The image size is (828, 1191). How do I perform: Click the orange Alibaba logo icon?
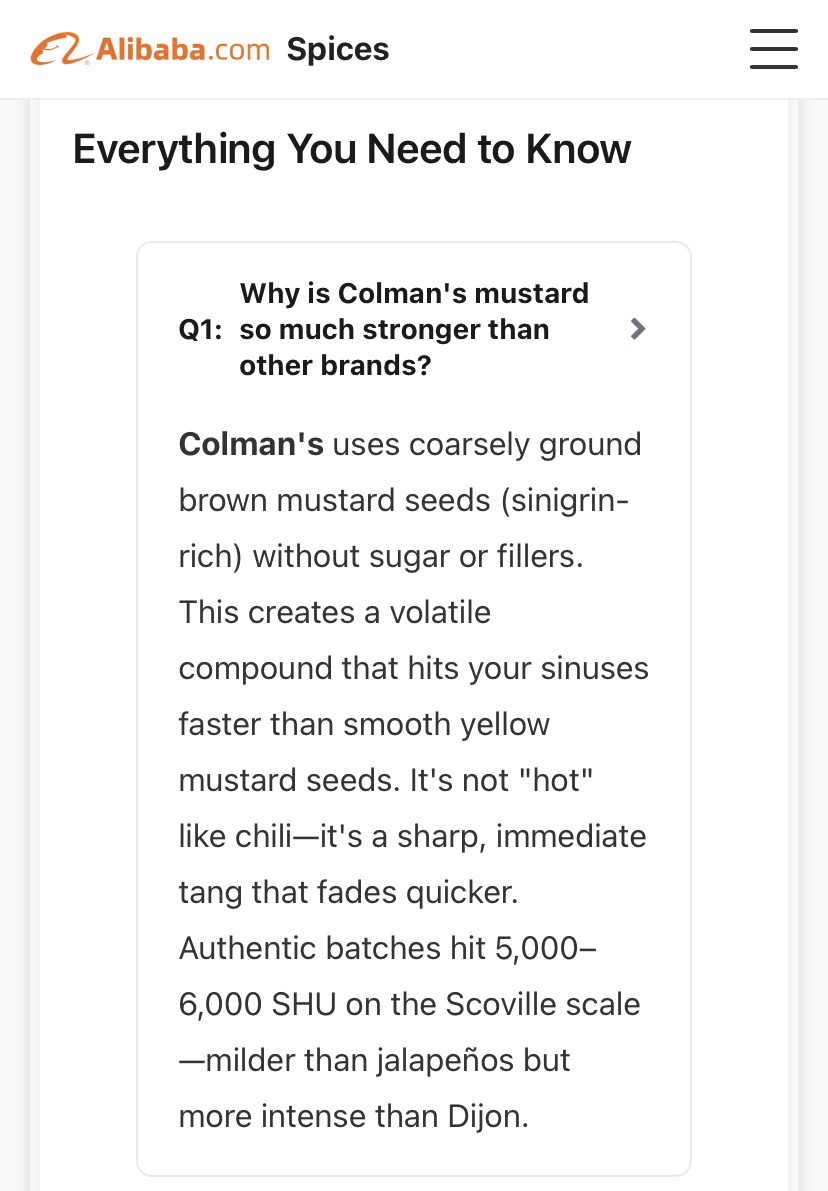tap(58, 50)
